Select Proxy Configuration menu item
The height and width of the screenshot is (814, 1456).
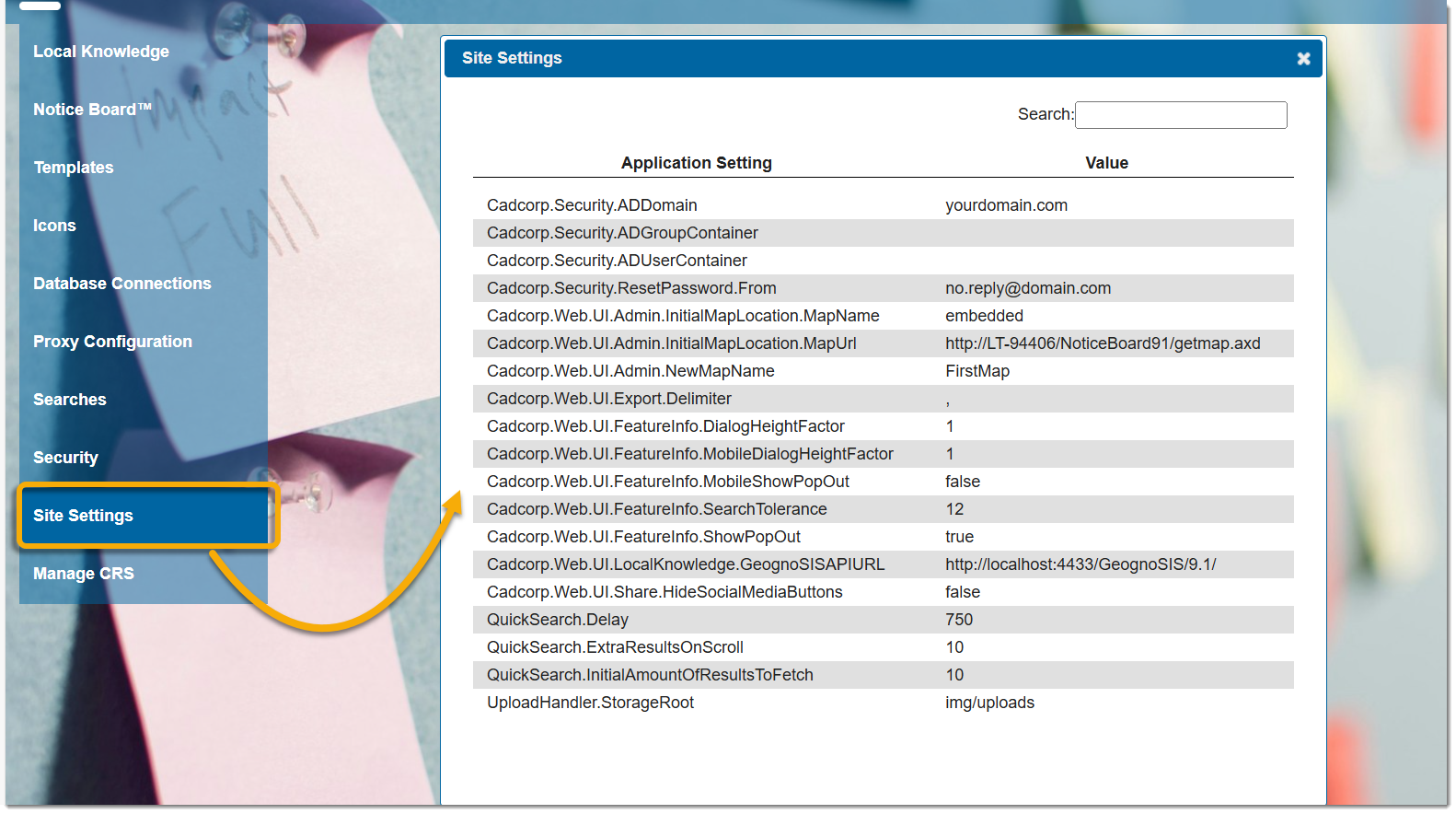(x=112, y=342)
